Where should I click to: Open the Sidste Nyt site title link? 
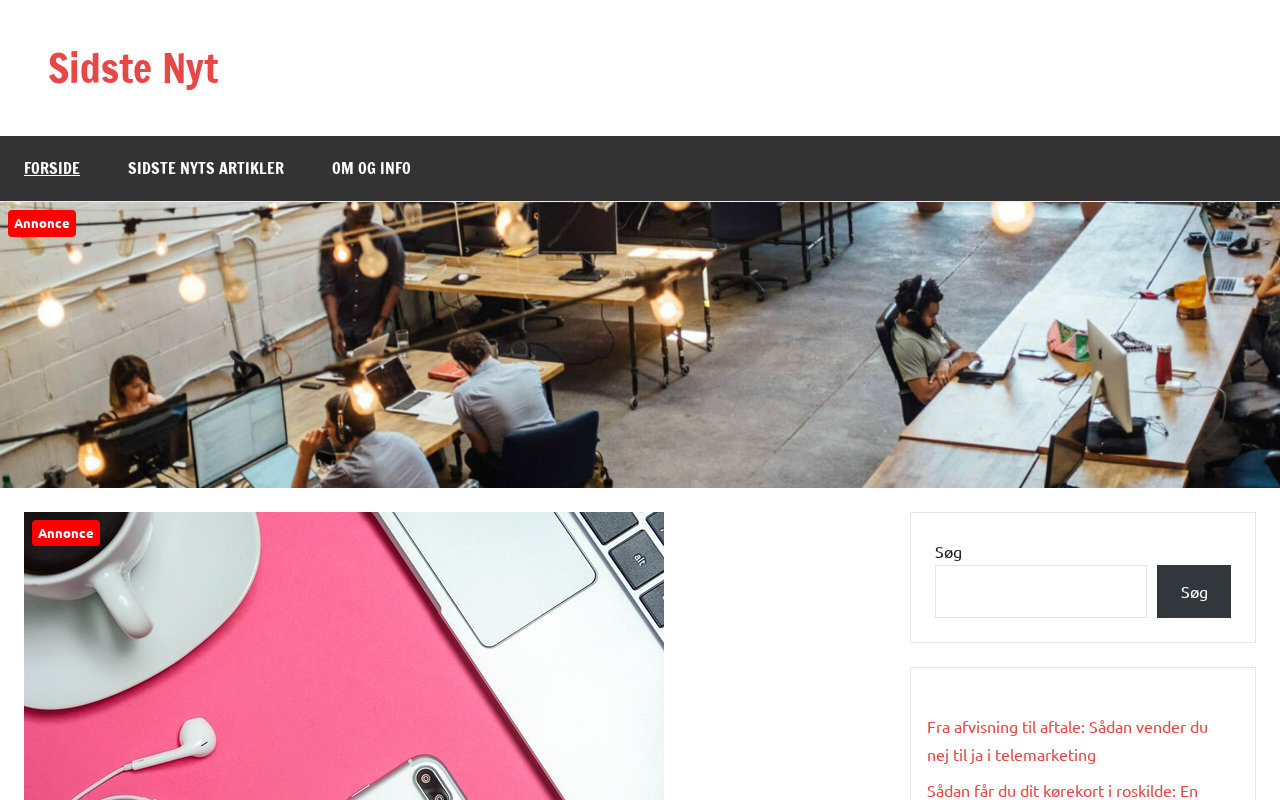[133, 68]
